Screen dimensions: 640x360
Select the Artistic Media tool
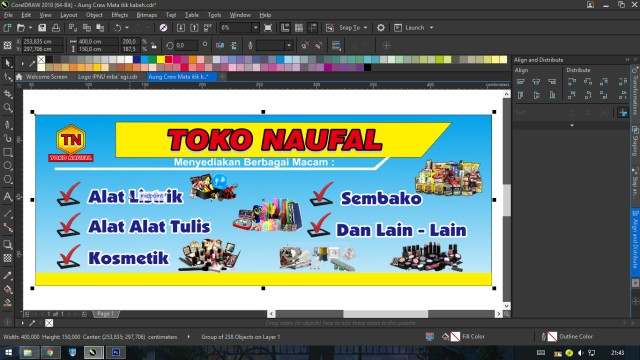(x=7, y=138)
